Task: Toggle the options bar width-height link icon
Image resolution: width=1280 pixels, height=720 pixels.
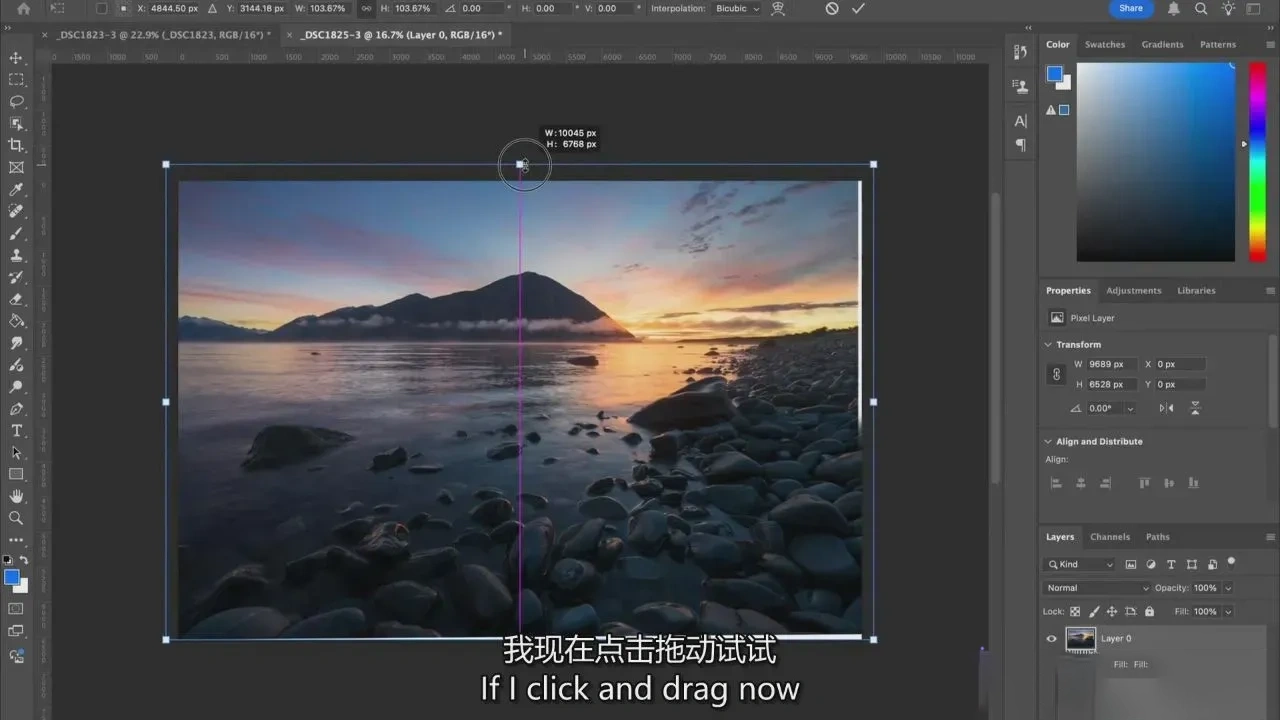Action: 367,8
